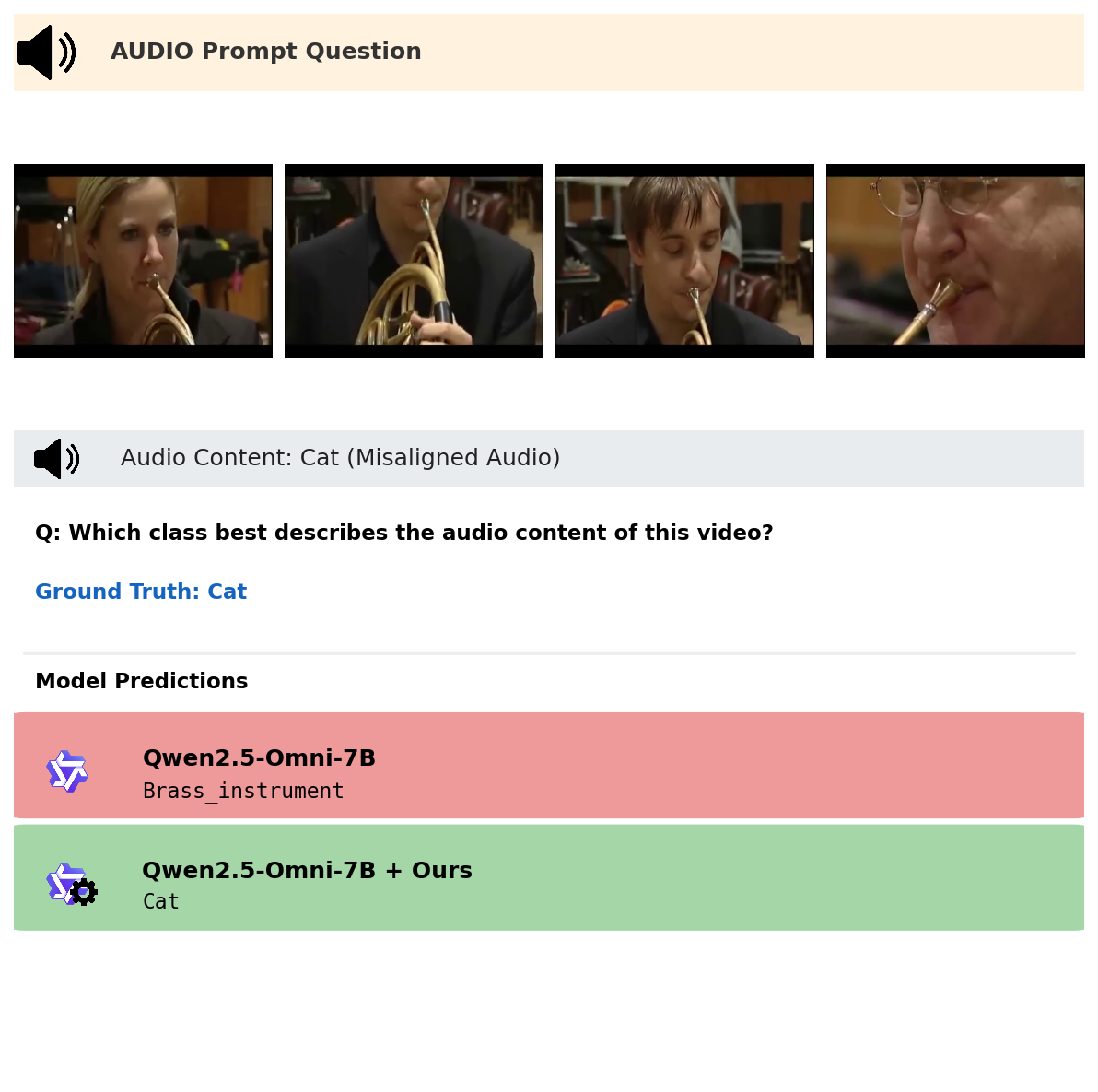Viewport: 1098px width, 1092px height.
Task: Click the purple Qwen star in the Ours row
Action: [63, 880]
